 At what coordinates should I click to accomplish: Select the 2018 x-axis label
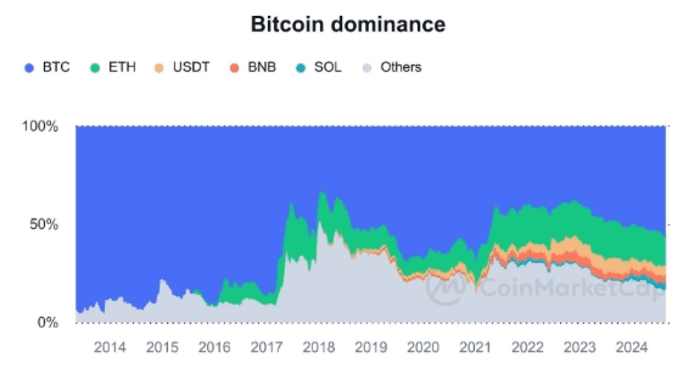coord(319,347)
